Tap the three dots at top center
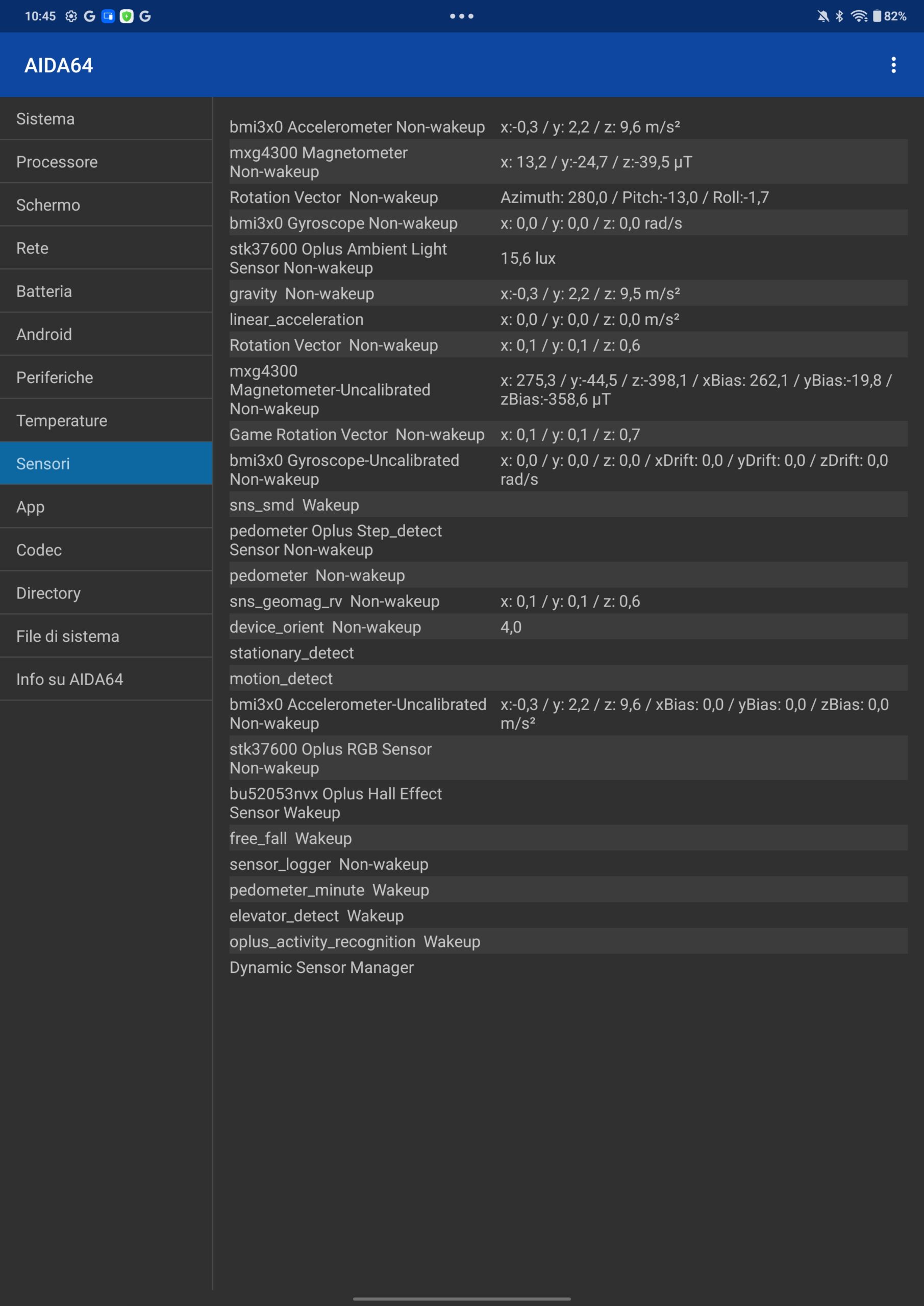Screen dimensions: 924x1306 coord(461,16)
